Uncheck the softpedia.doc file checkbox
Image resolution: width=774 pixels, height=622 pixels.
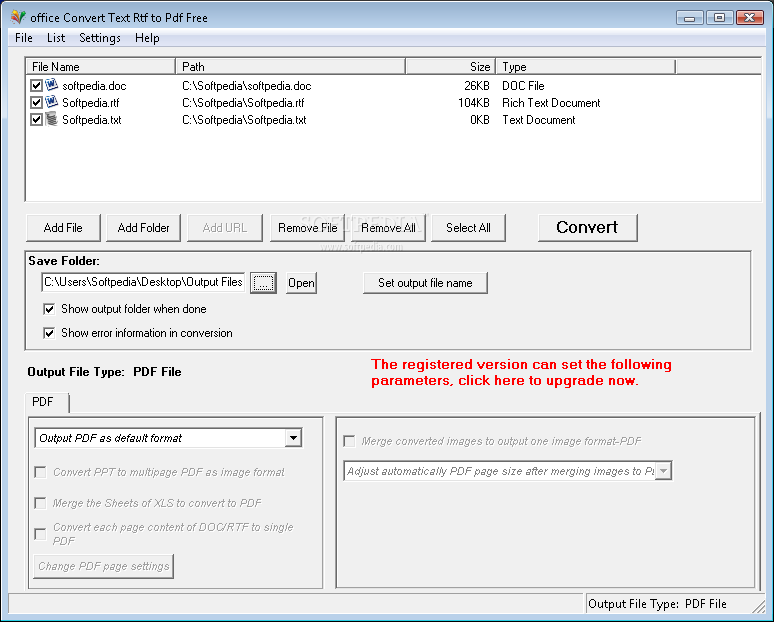36,85
